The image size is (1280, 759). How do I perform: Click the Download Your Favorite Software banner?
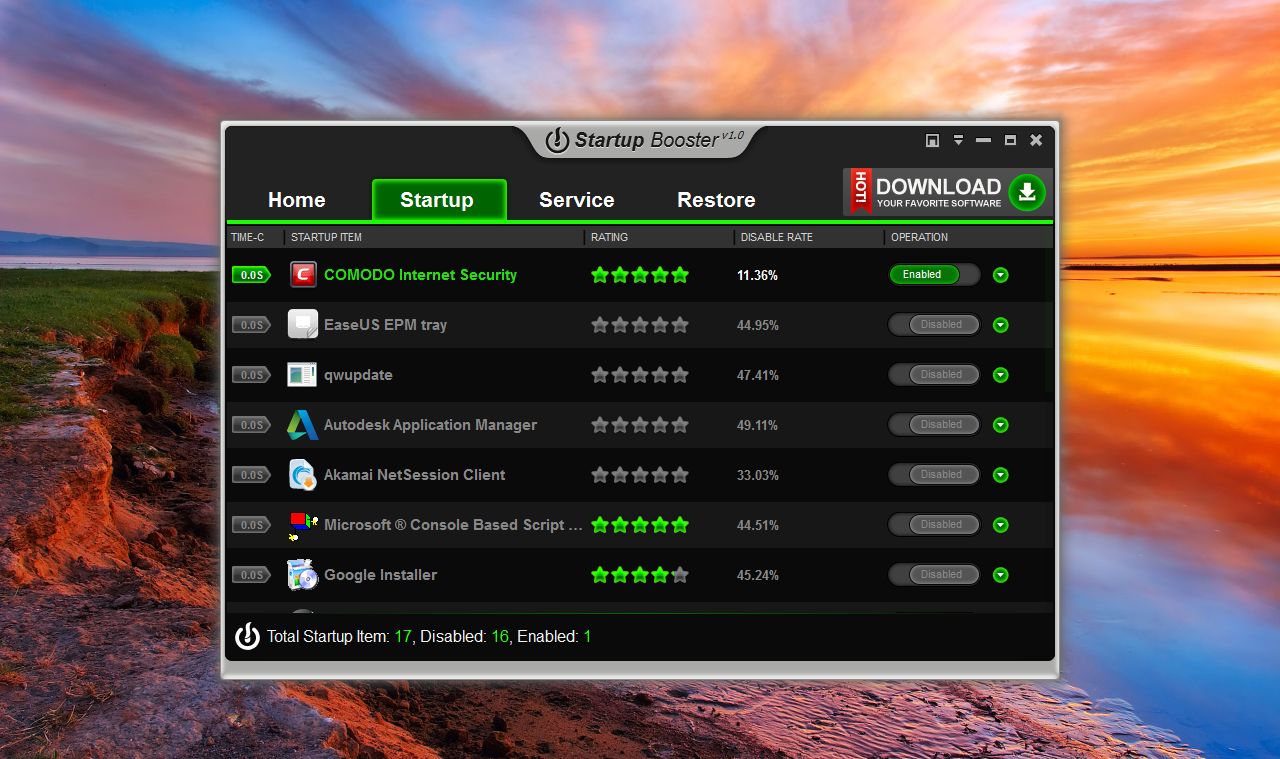pyautogui.click(x=948, y=191)
